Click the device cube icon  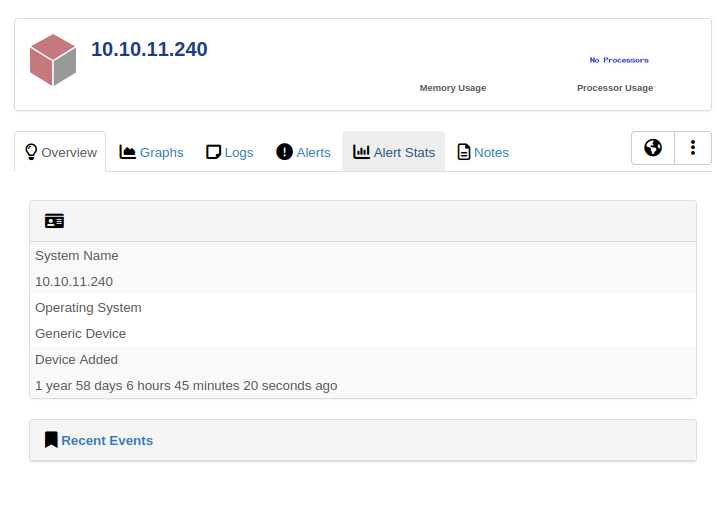pyautogui.click(x=53, y=60)
